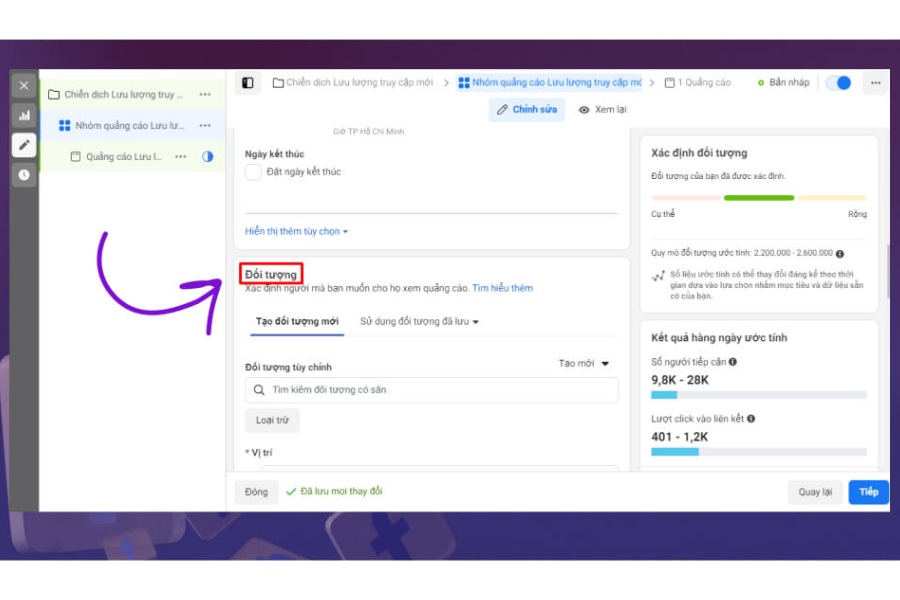This screenshot has width=900, height=600.
Task: Select 'Tạo đối tượng mới' tab
Action: [297, 322]
